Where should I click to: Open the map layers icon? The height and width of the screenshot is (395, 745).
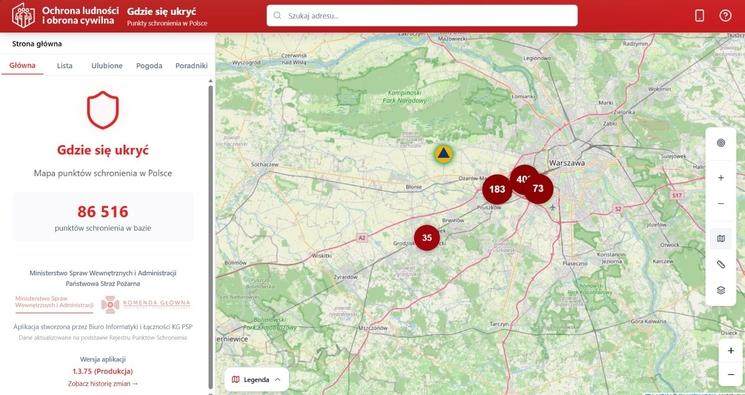coord(721,290)
